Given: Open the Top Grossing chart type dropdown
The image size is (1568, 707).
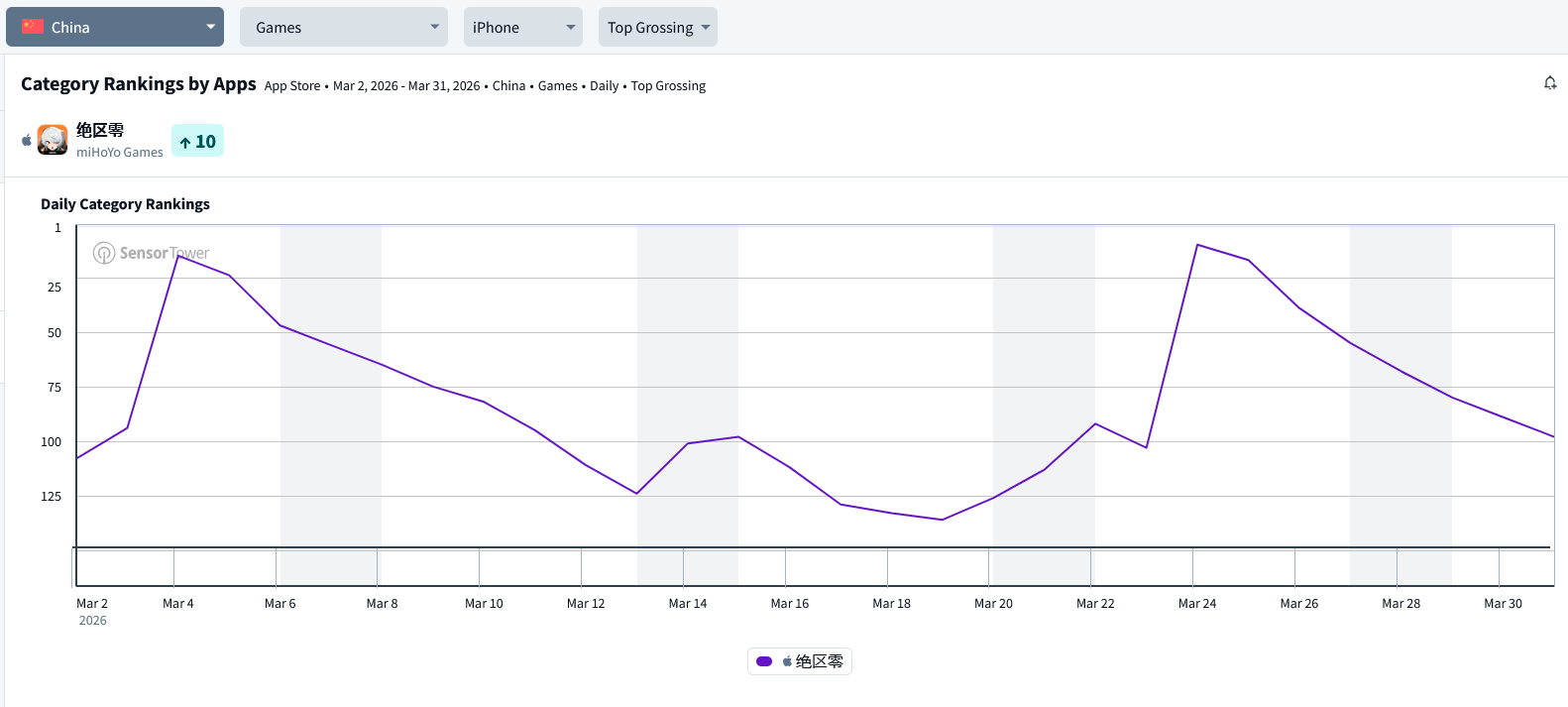Looking at the screenshot, I should click(658, 27).
